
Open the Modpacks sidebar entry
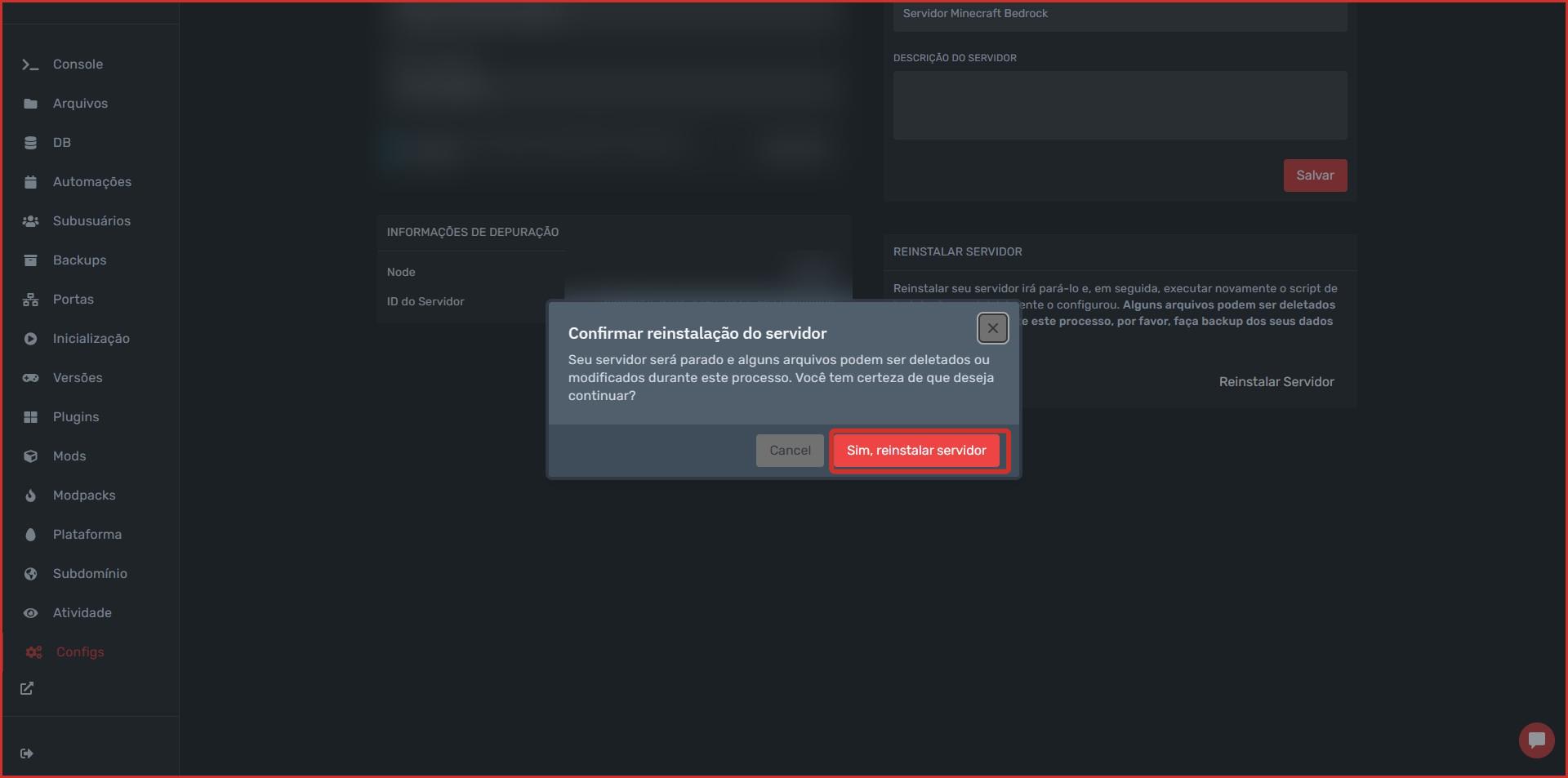84,496
